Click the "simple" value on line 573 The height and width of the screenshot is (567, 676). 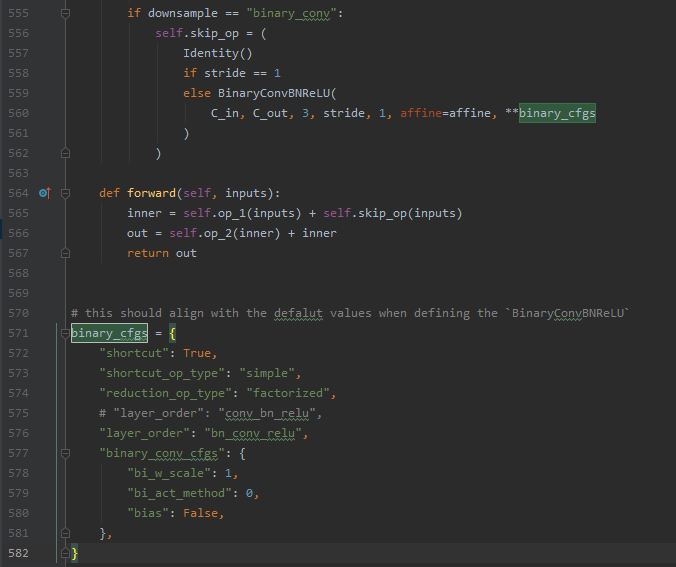[267, 373]
